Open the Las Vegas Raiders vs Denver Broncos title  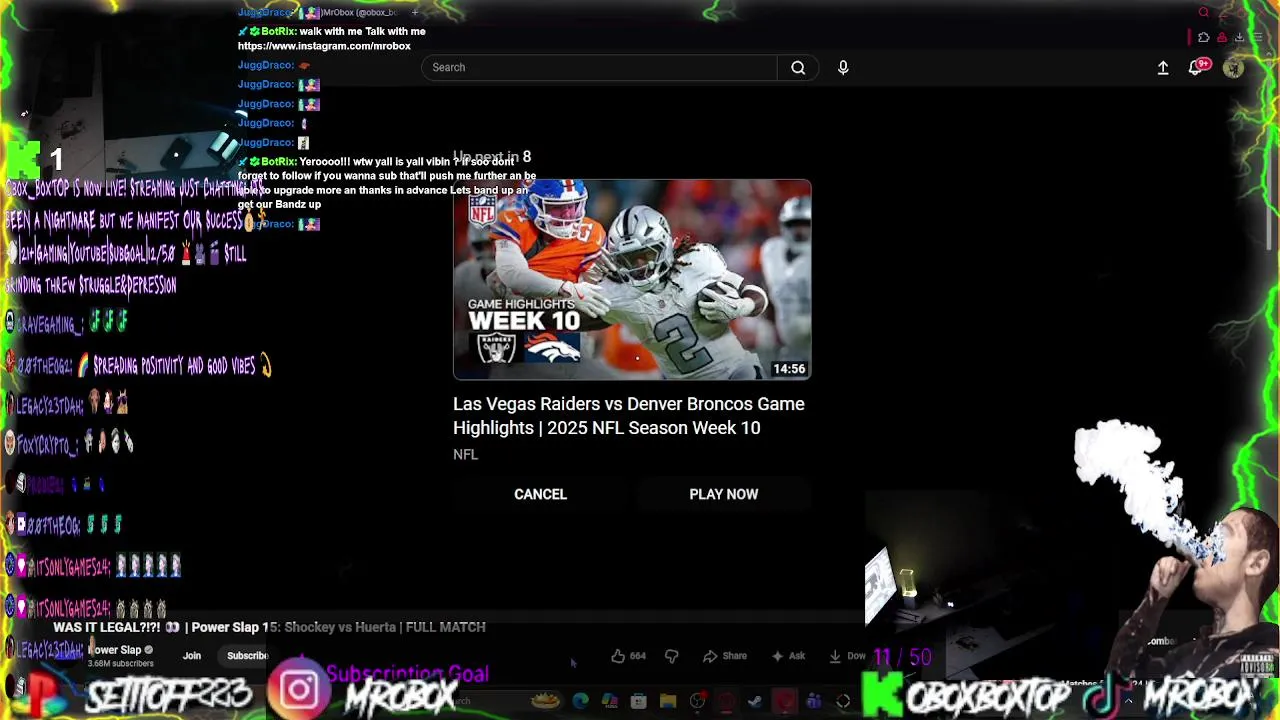pos(629,416)
